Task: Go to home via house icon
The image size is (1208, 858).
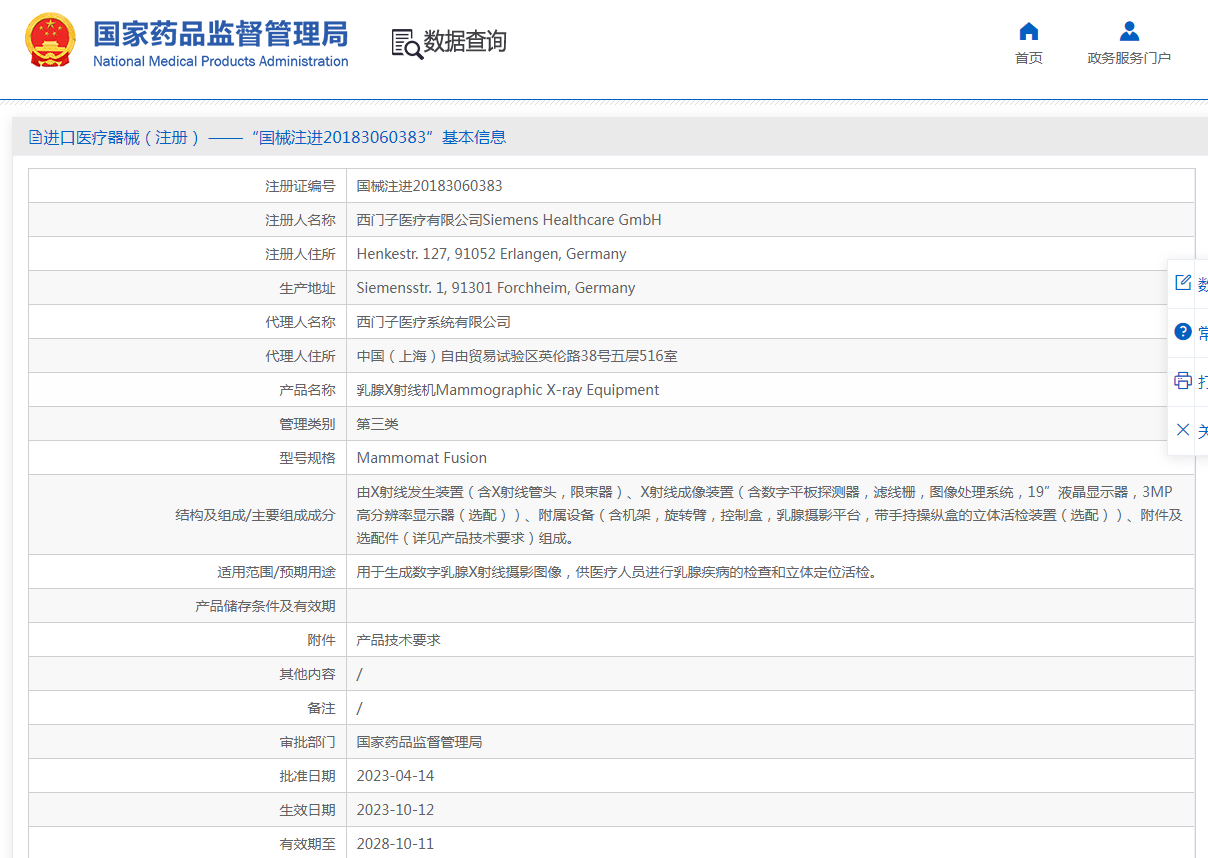Action: (1028, 31)
